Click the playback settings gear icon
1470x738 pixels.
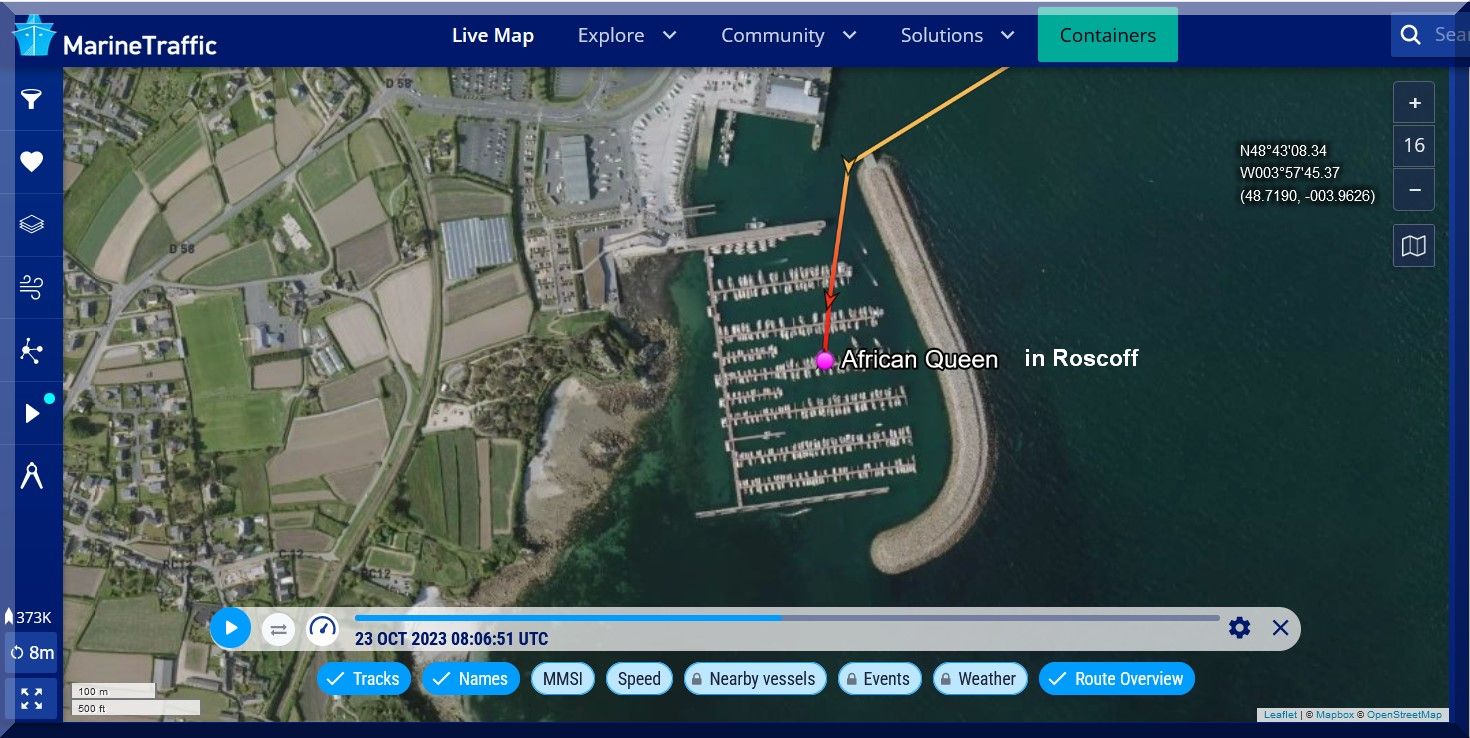1239,628
